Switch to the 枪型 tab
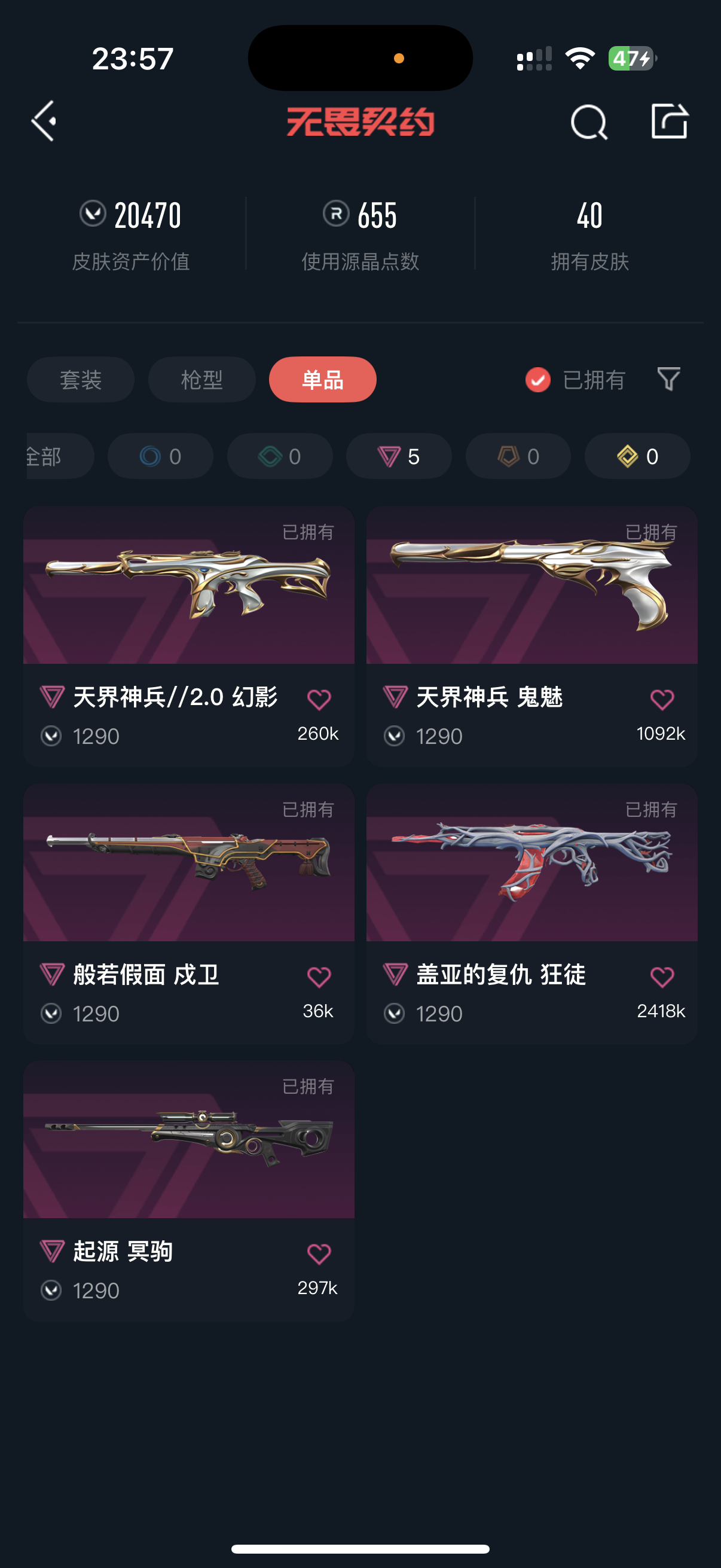Viewport: 721px width, 1568px height. tap(202, 379)
